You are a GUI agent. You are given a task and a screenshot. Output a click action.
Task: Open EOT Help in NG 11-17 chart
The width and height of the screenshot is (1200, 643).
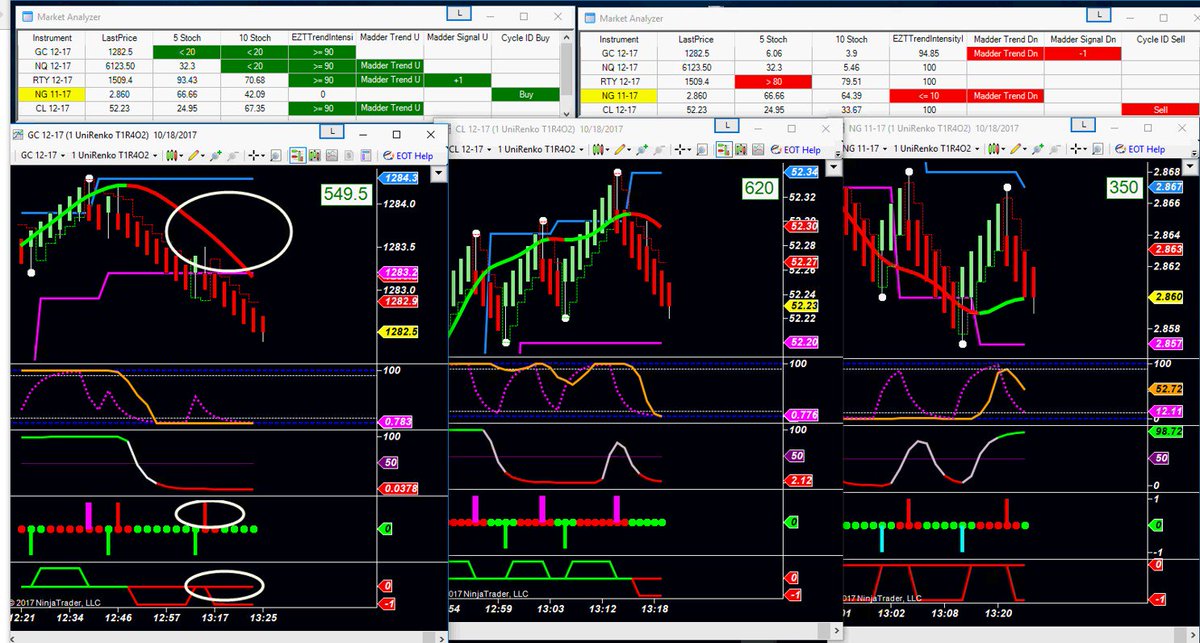coord(1140,149)
